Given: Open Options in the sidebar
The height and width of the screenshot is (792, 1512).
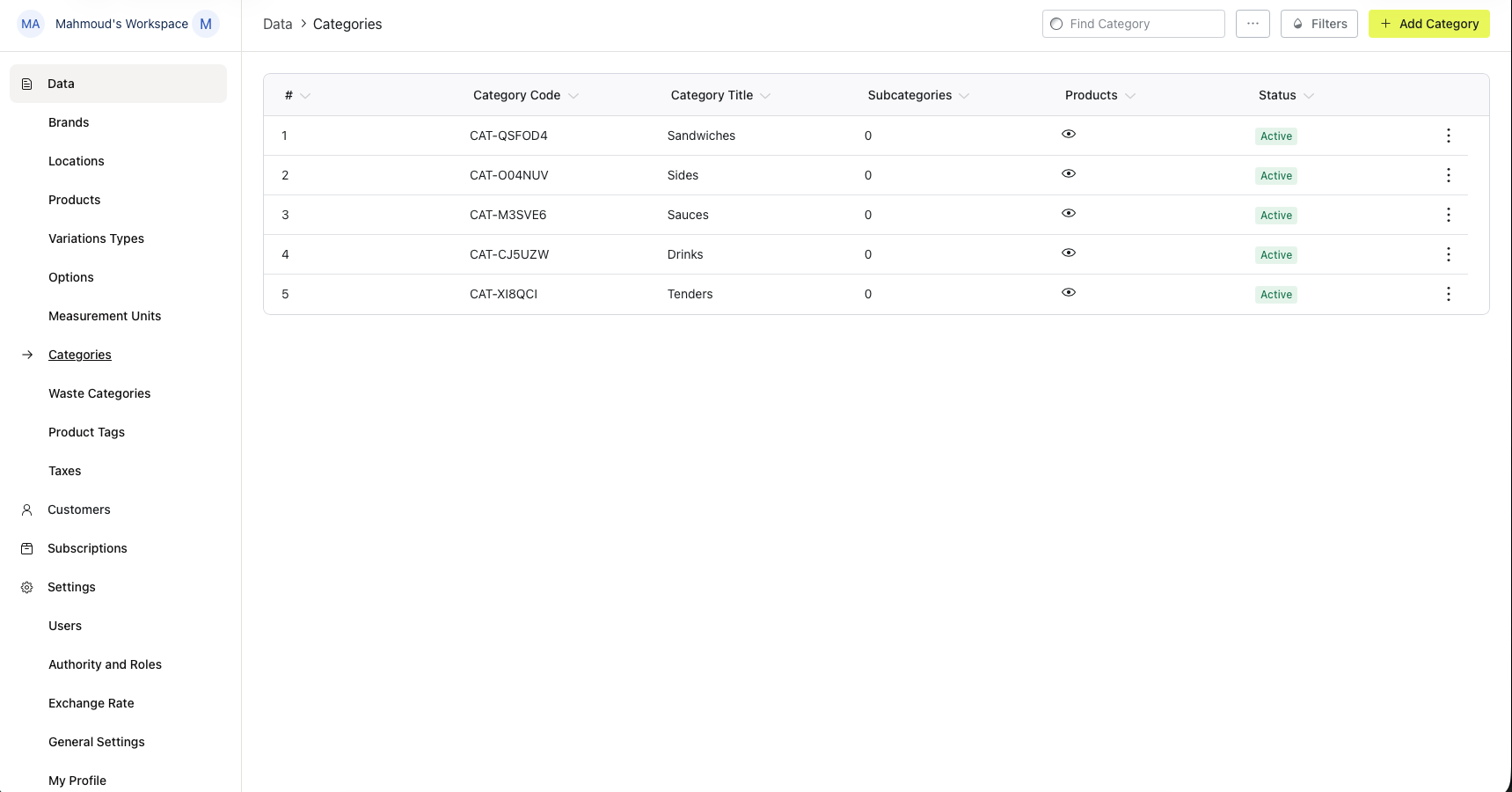Looking at the screenshot, I should tap(71, 277).
